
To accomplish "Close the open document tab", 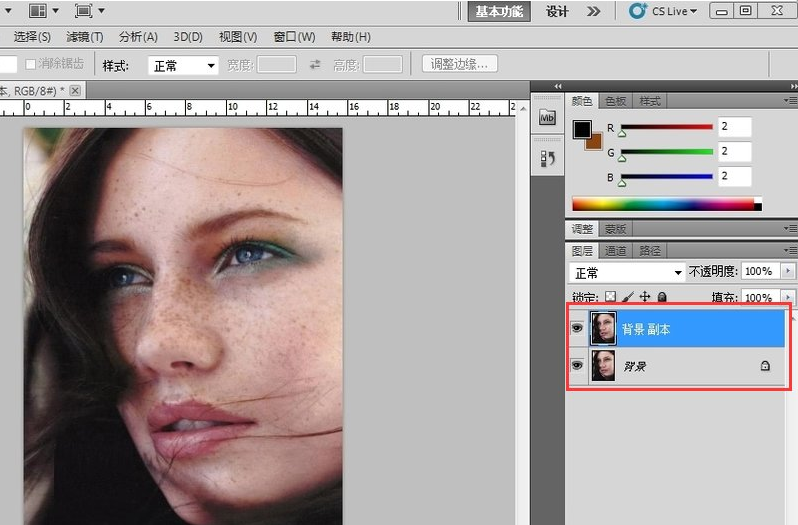I will coord(75,90).
